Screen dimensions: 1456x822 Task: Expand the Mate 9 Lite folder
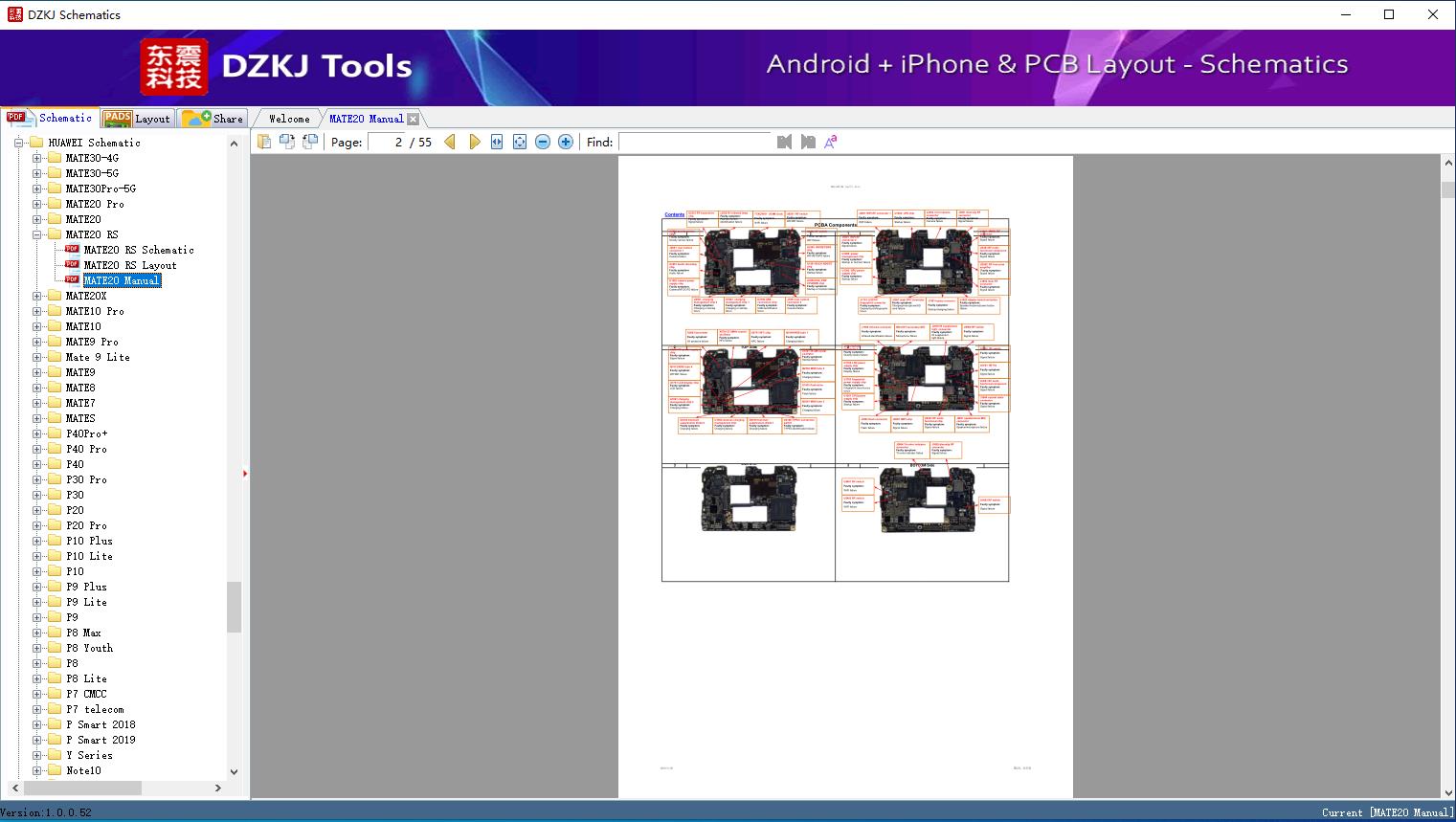pyautogui.click(x=36, y=357)
